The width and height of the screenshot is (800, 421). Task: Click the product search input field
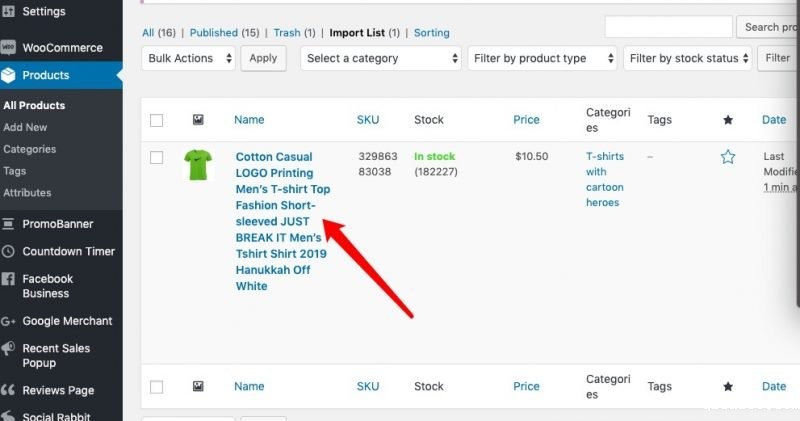click(x=668, y=27)
